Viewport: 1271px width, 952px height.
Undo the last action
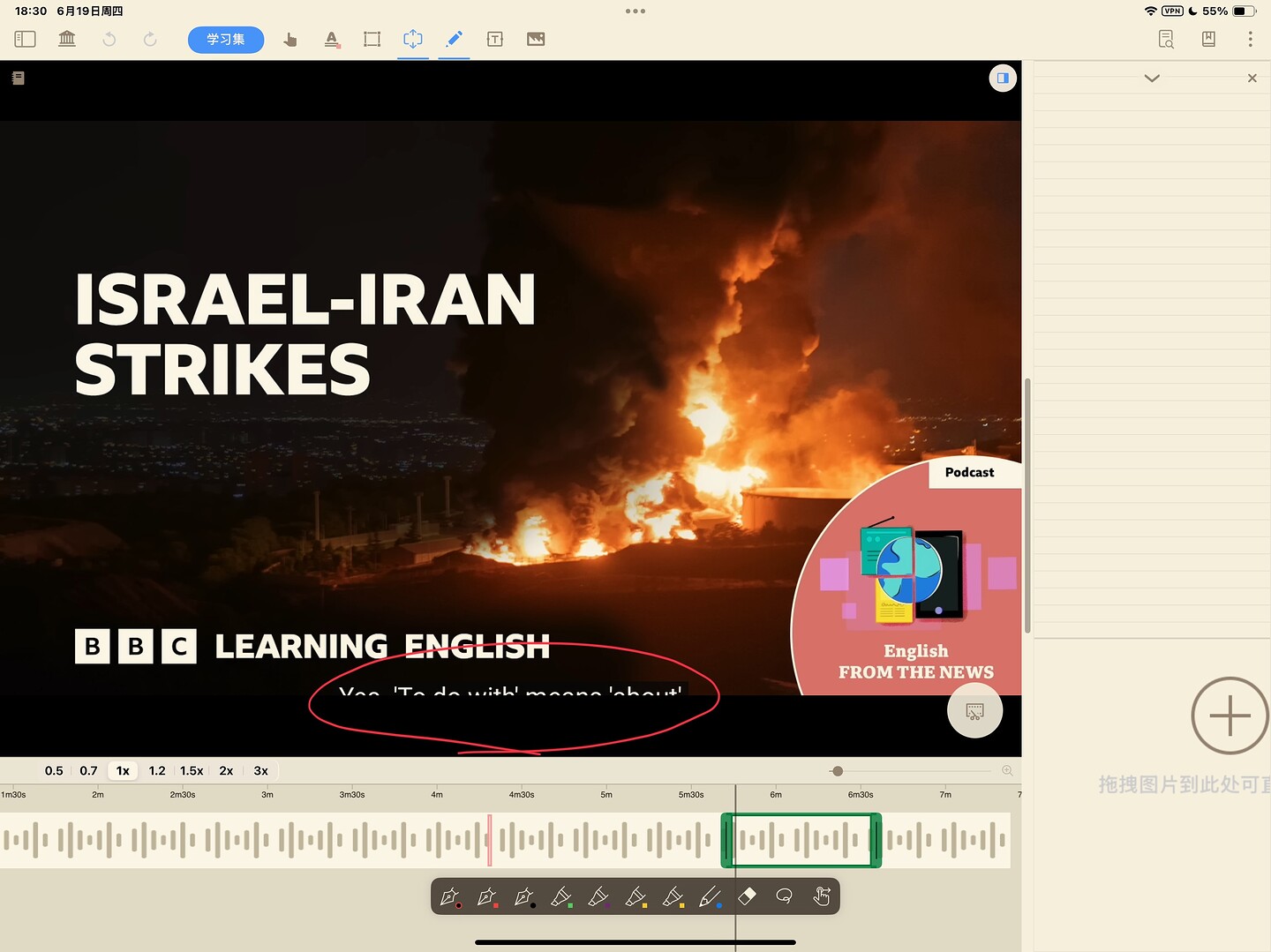pos(109,39)
